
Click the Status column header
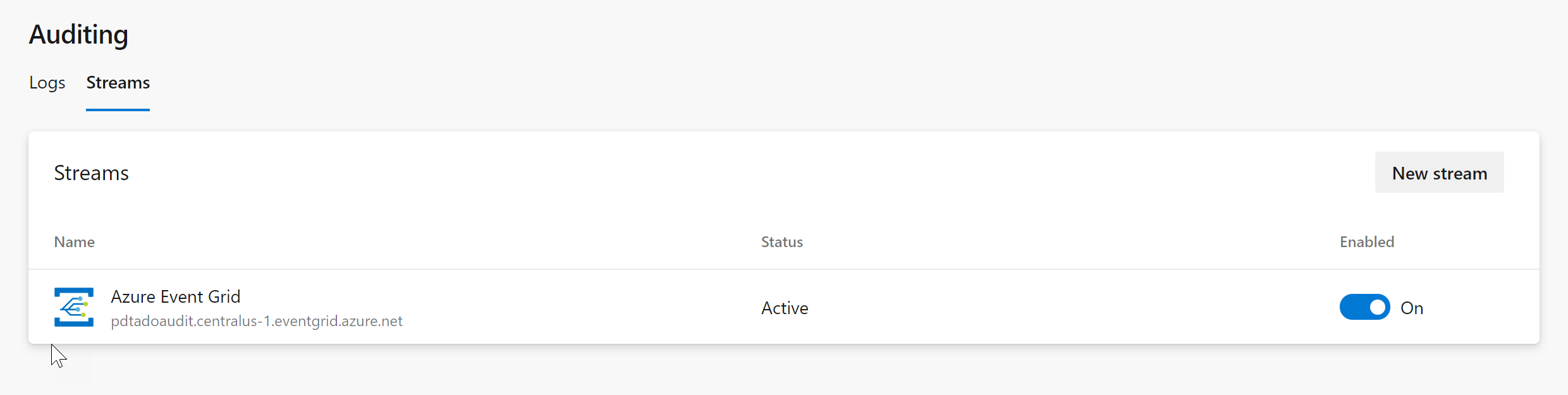[x=781, y=242]
